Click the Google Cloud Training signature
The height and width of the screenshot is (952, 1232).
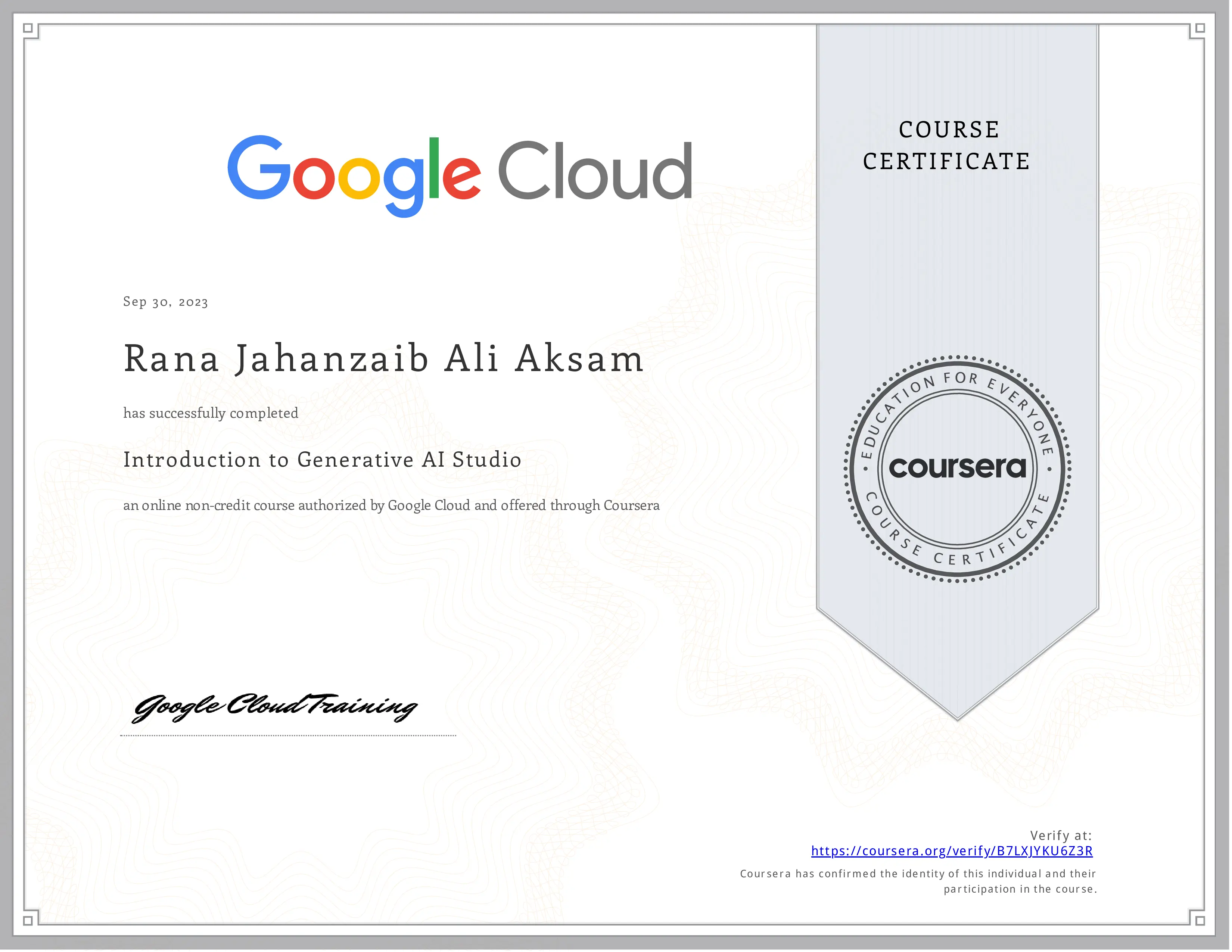coord(275,707)
